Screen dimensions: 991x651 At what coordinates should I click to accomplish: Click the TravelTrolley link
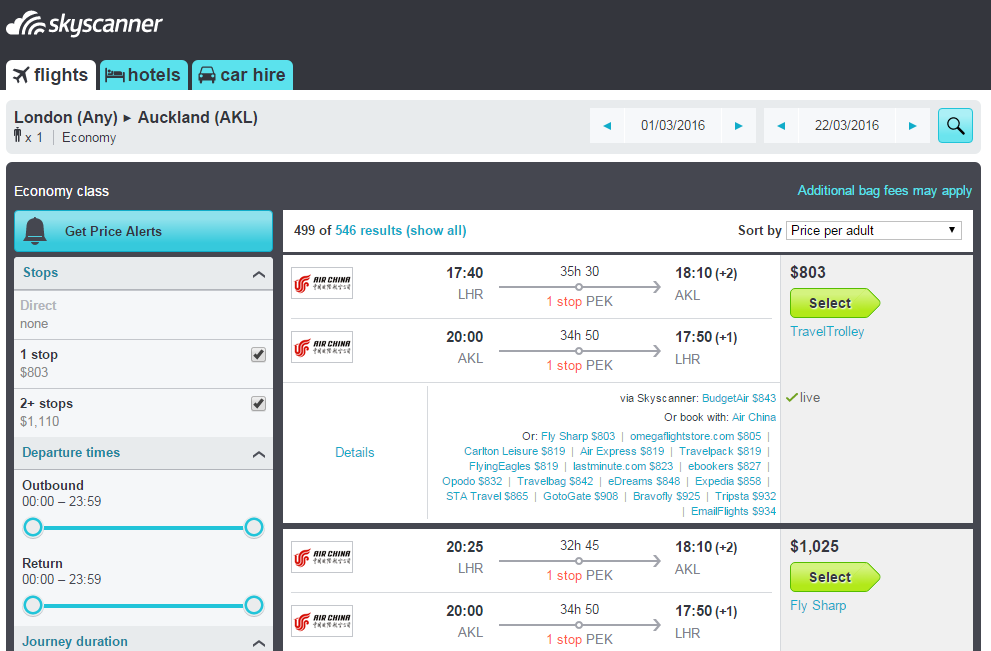click(x=827, y=331)
